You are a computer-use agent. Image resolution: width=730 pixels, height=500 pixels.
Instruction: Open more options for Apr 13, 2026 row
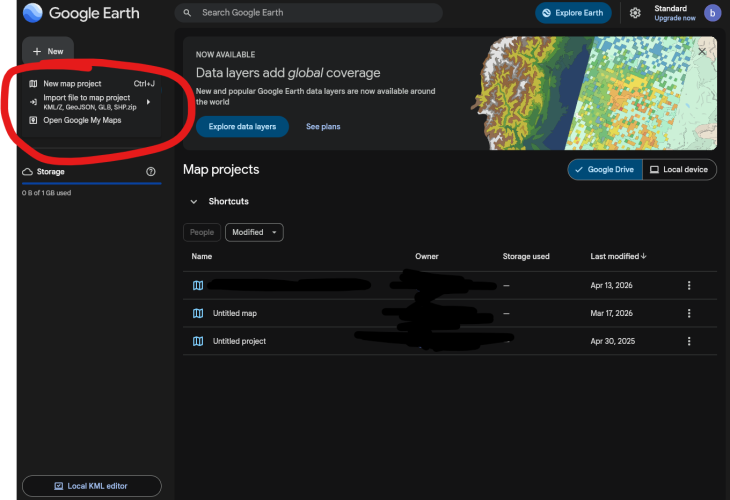click(689, 285)
